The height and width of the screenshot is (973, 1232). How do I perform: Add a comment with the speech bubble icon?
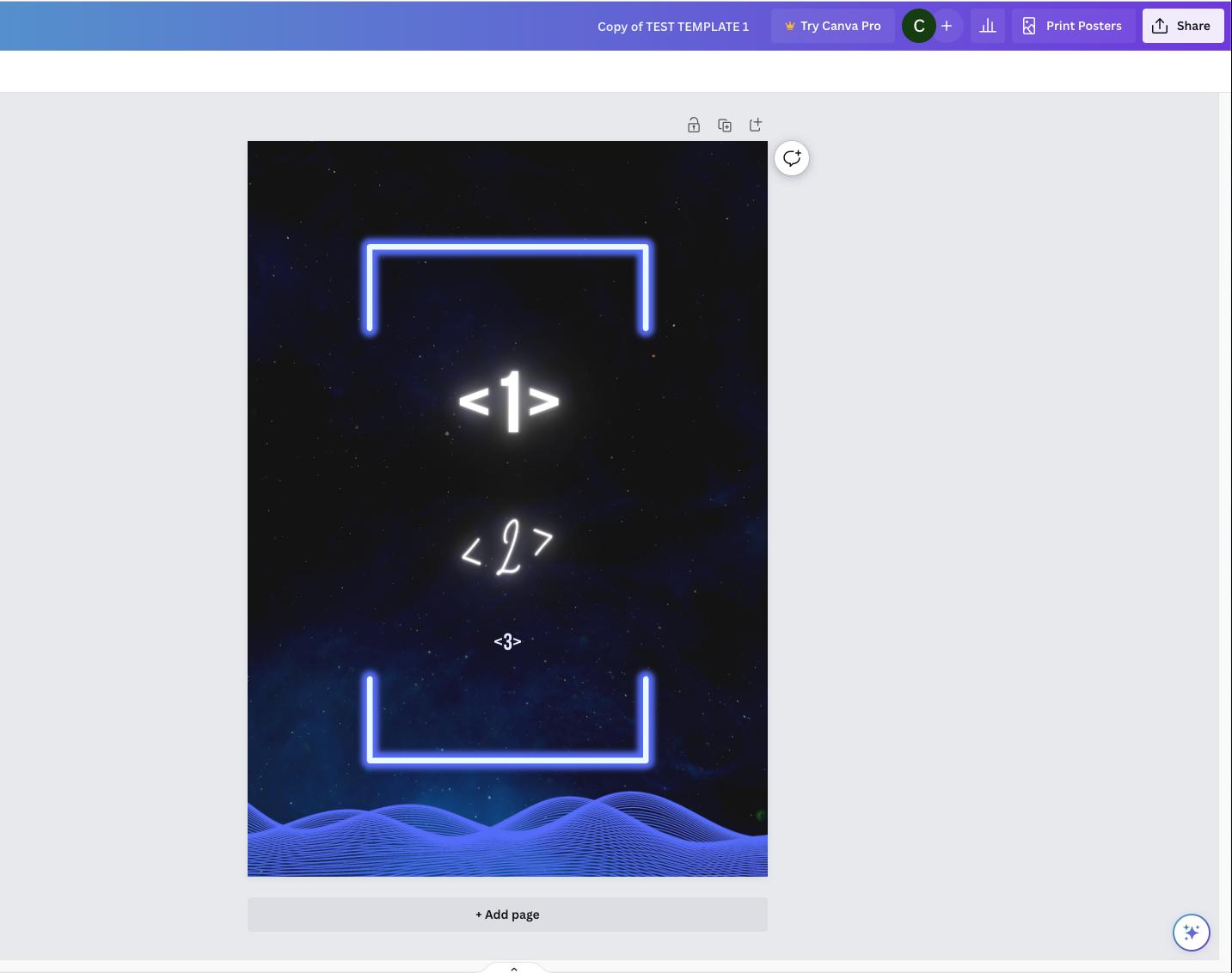coord(792,158)
